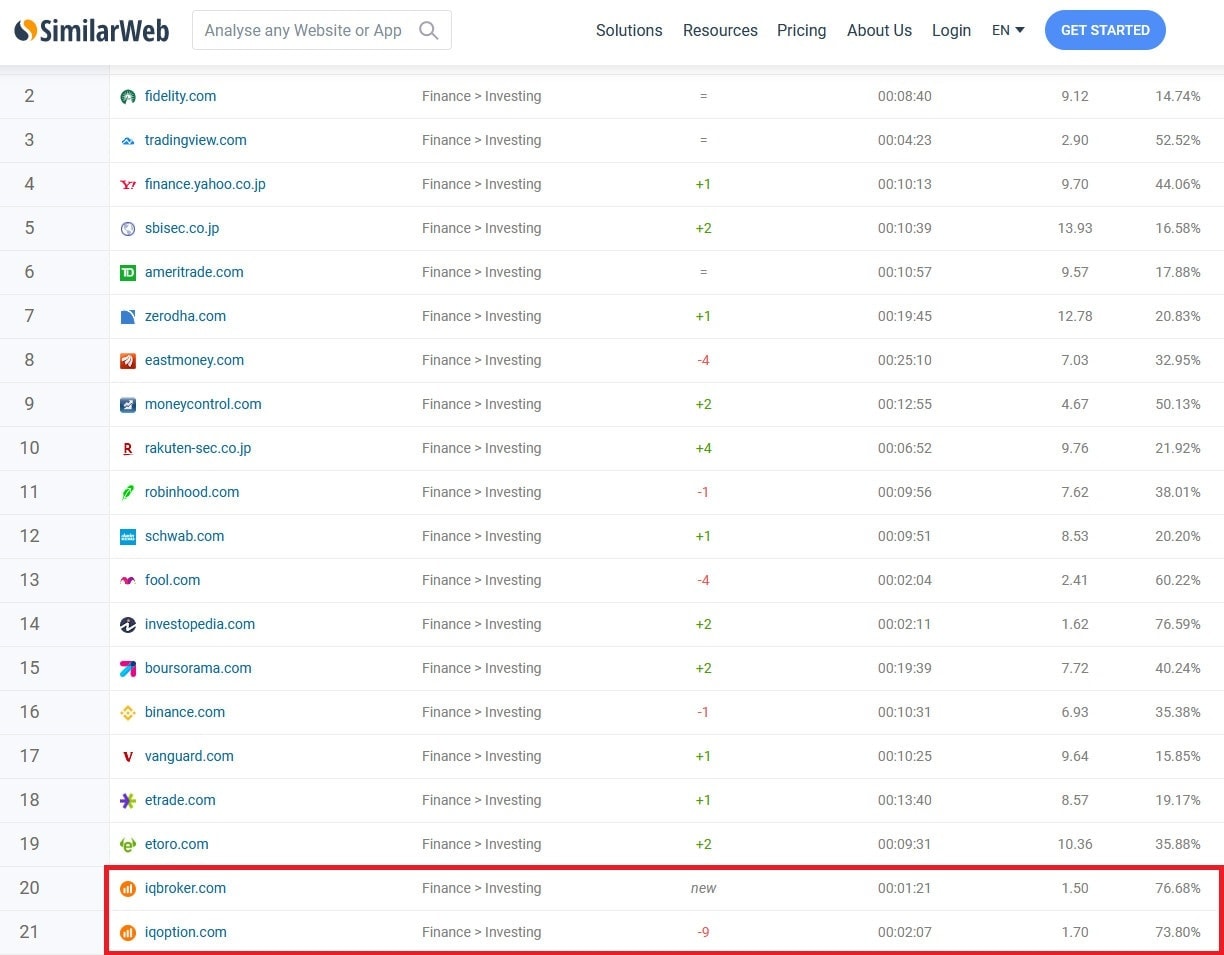This screenshot has height=955, width=1224.
Task: Click the iqbroker.com favicon
Action: [x=128, y=889]
